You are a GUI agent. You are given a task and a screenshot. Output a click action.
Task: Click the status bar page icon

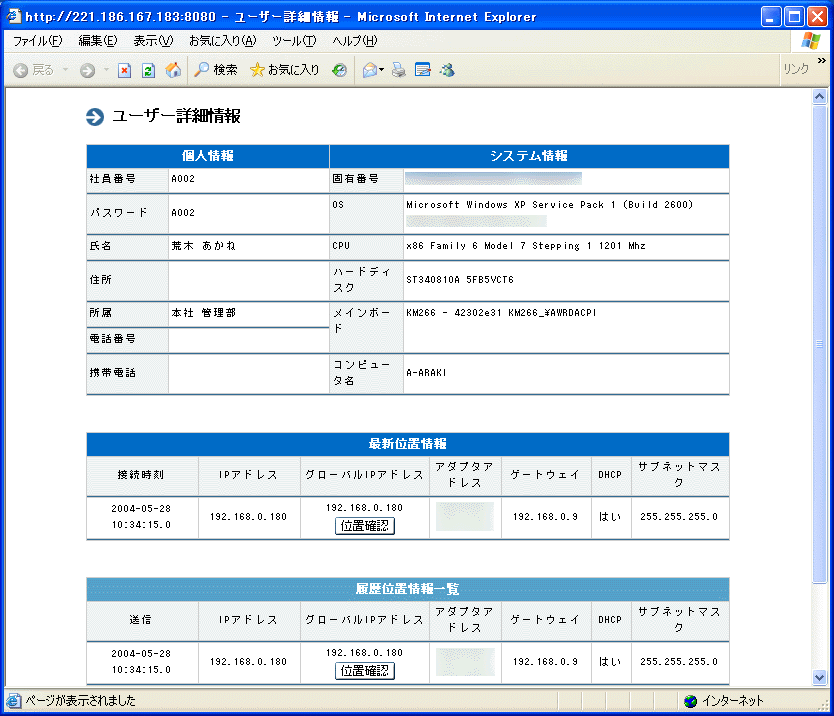point(14,701)
